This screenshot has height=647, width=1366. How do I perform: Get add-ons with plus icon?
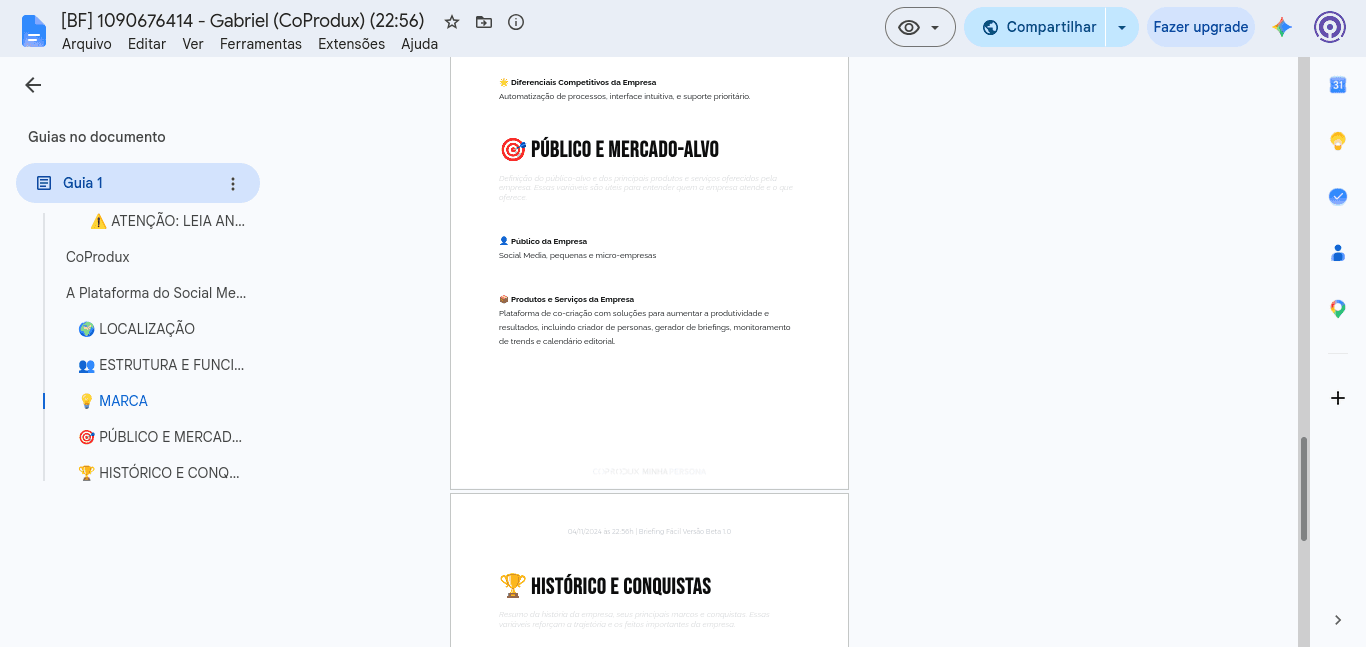point(1338,398)
